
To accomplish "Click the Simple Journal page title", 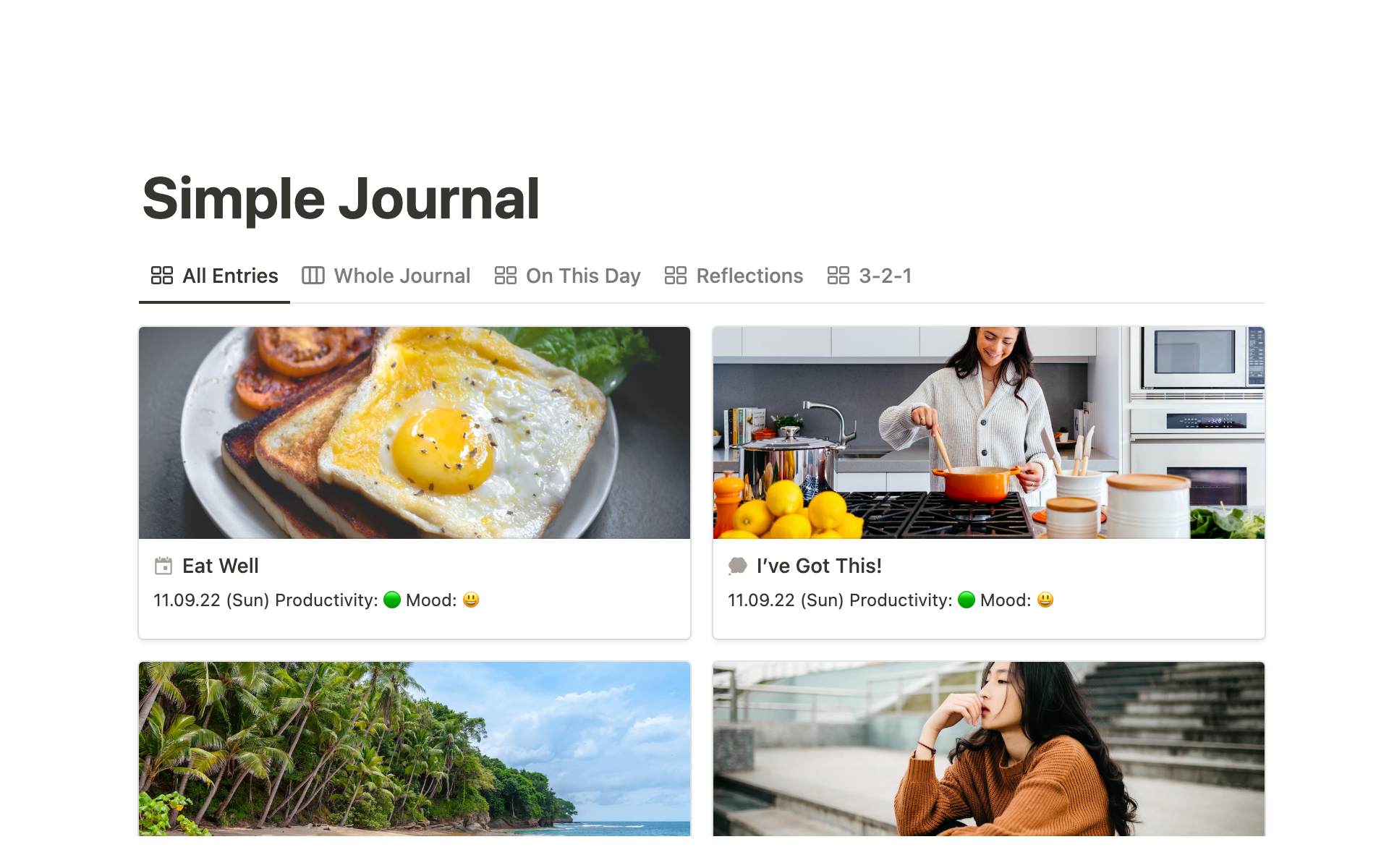I will [341, 199].
